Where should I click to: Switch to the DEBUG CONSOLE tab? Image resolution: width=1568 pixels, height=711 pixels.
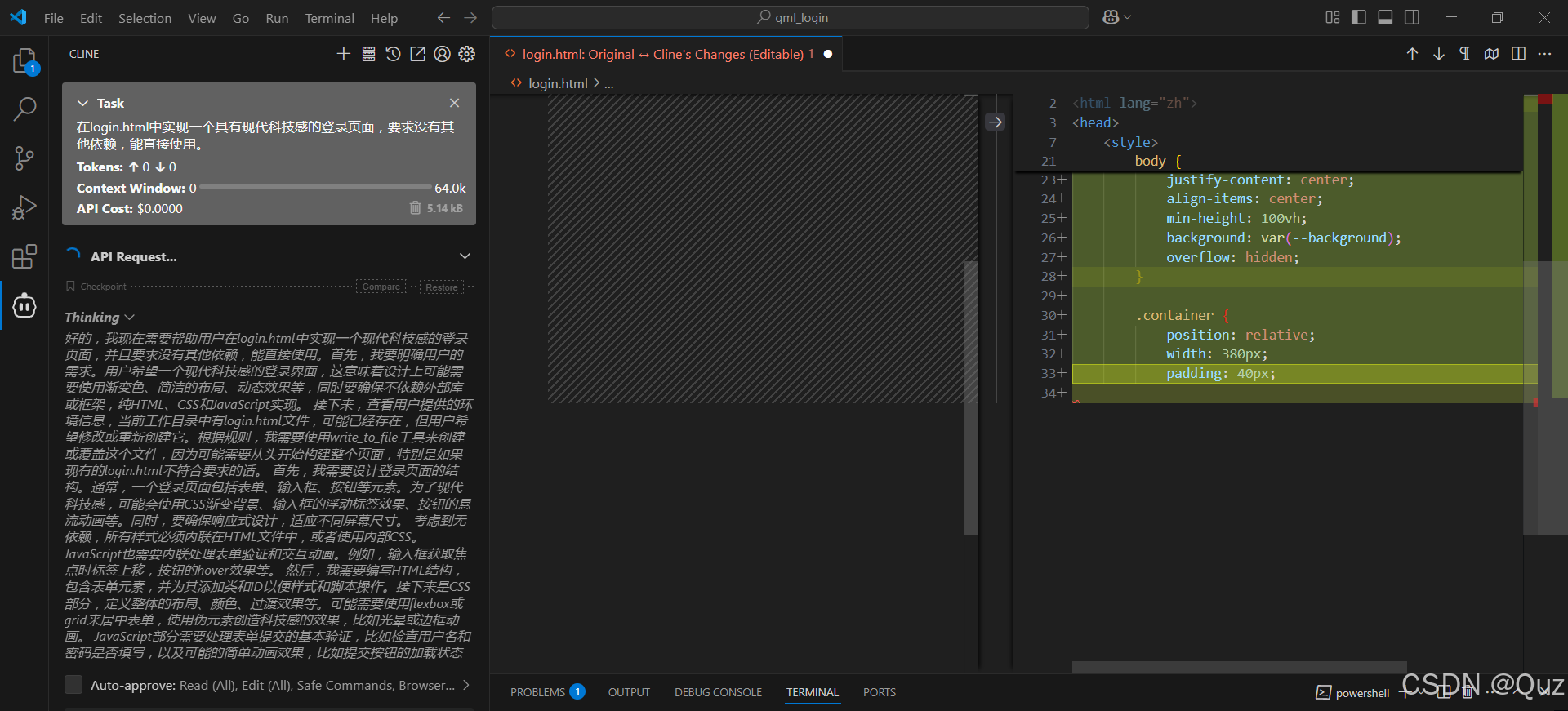tap(718, 692)
